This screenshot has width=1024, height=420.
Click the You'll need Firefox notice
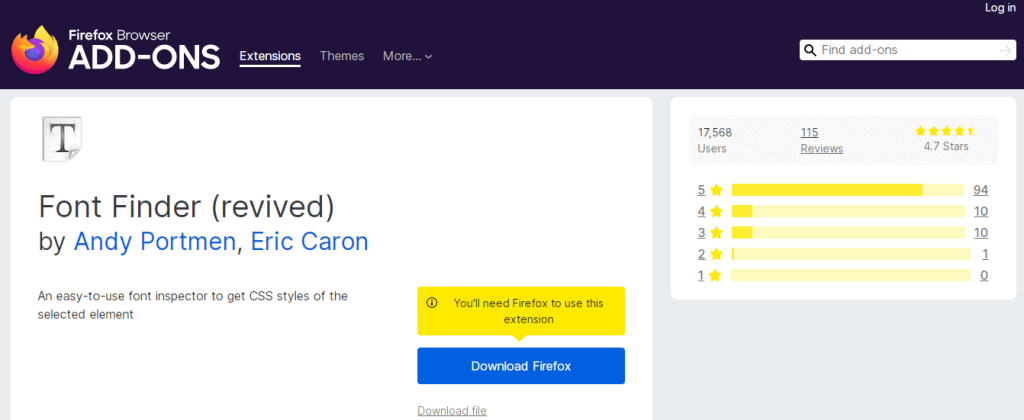pyautogui.click(x=521, y=311)
